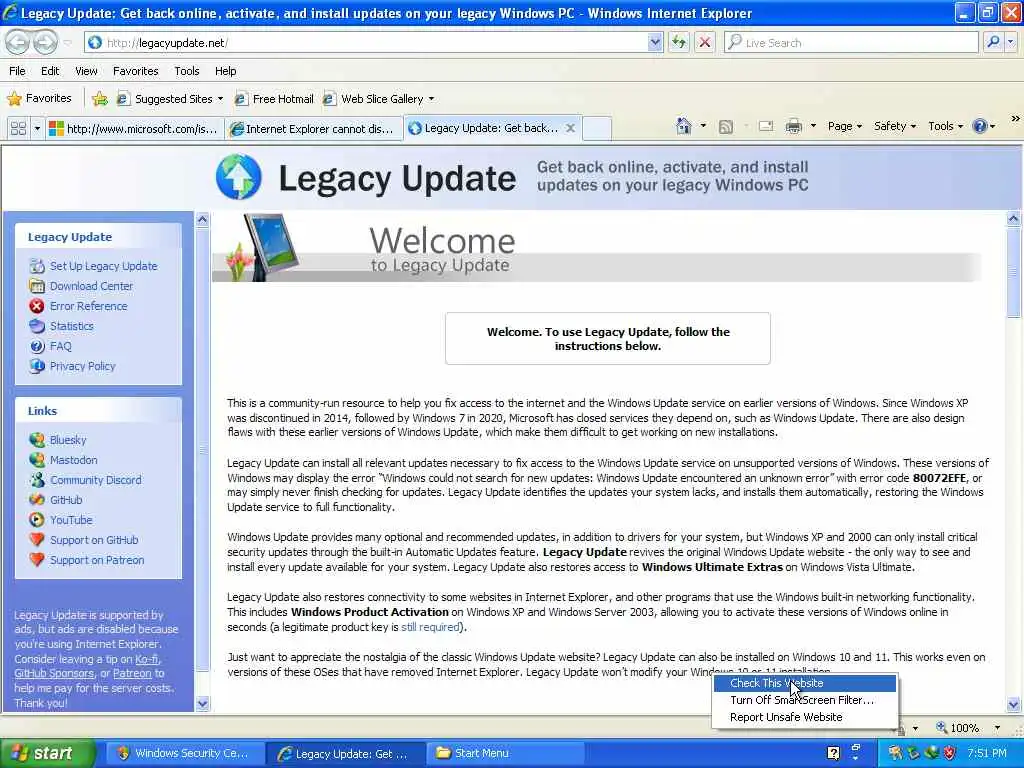Click the Bluesky link

pyautogui.click(x=68, y=440)
